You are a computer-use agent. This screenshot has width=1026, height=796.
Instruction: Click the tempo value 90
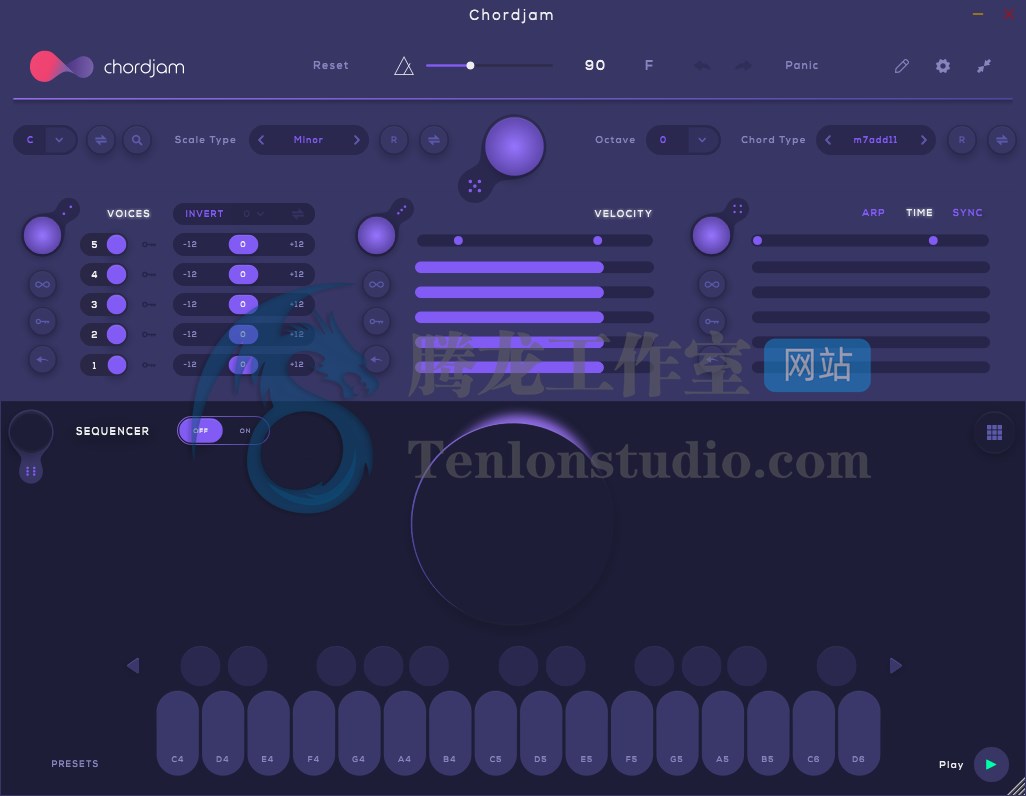(x=595, y=65)
